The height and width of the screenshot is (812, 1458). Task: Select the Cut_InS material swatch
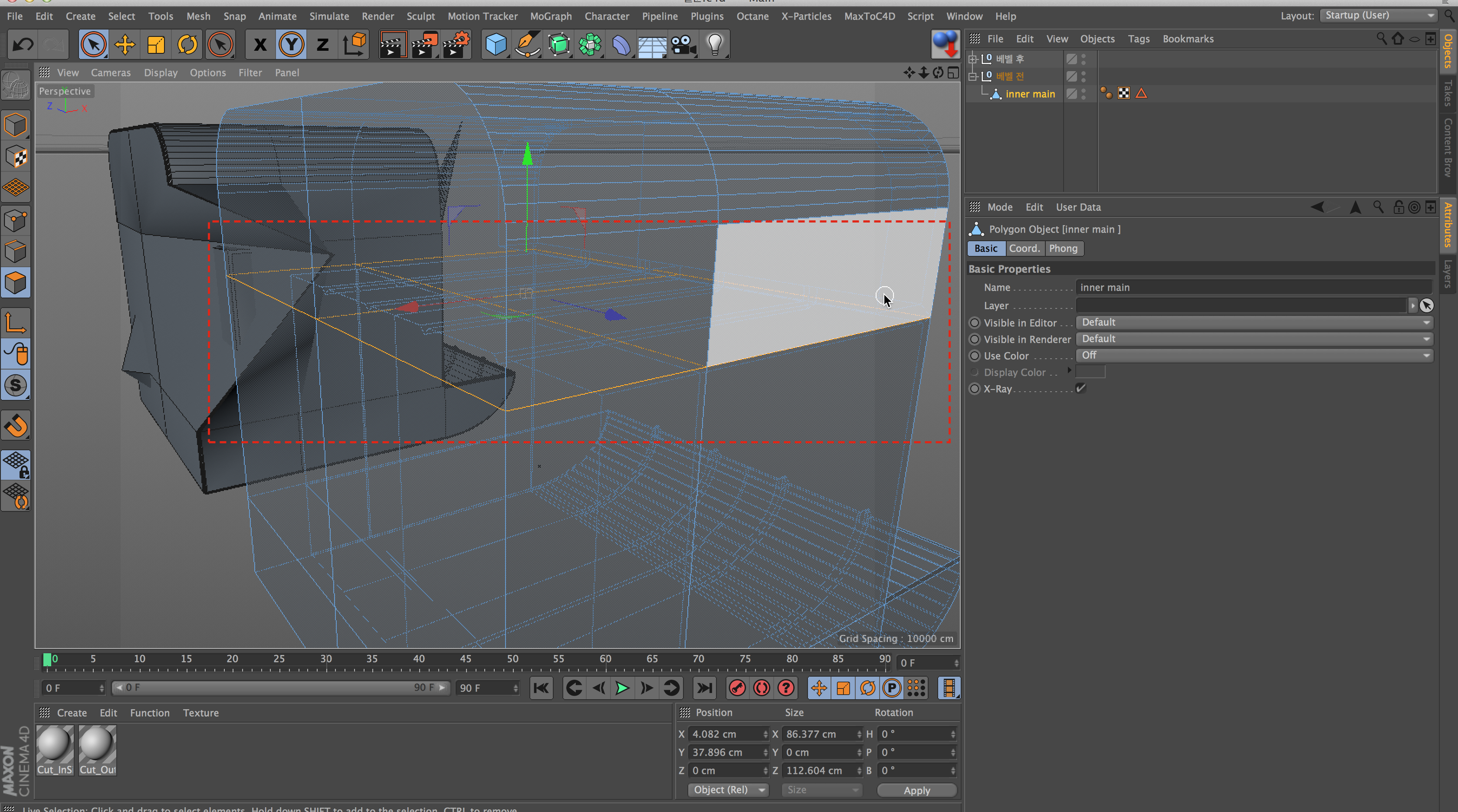[x=55, y=750]
